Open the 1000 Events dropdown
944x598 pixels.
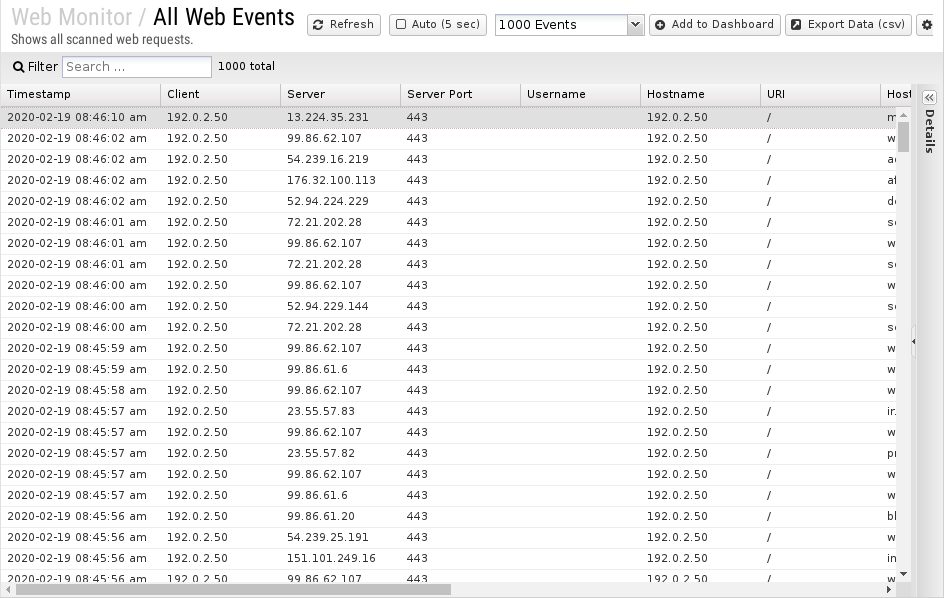point(569,25)
